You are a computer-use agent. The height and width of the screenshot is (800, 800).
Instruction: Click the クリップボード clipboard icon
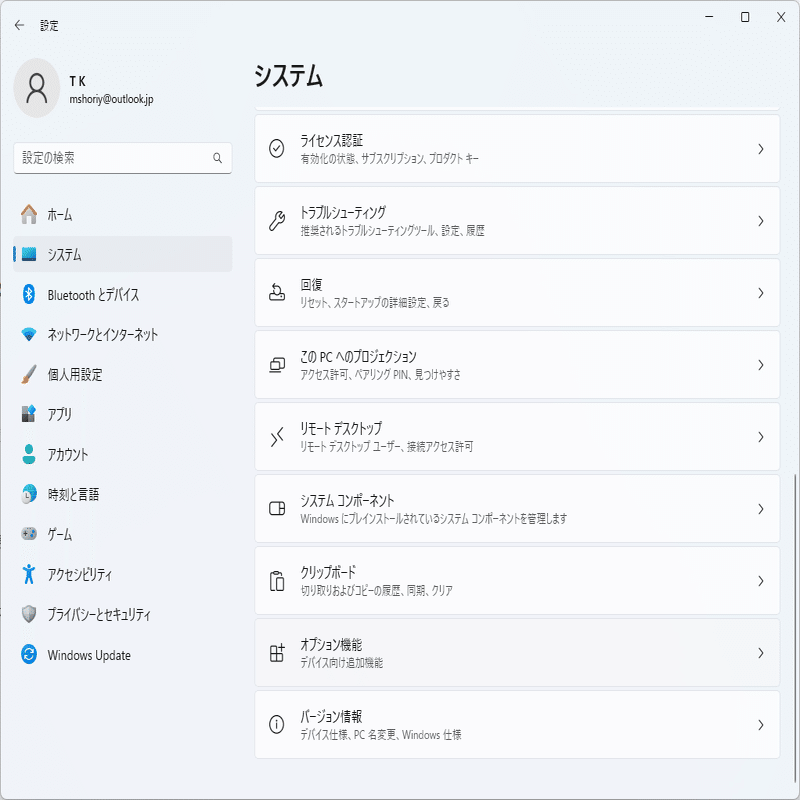[277, 581]
